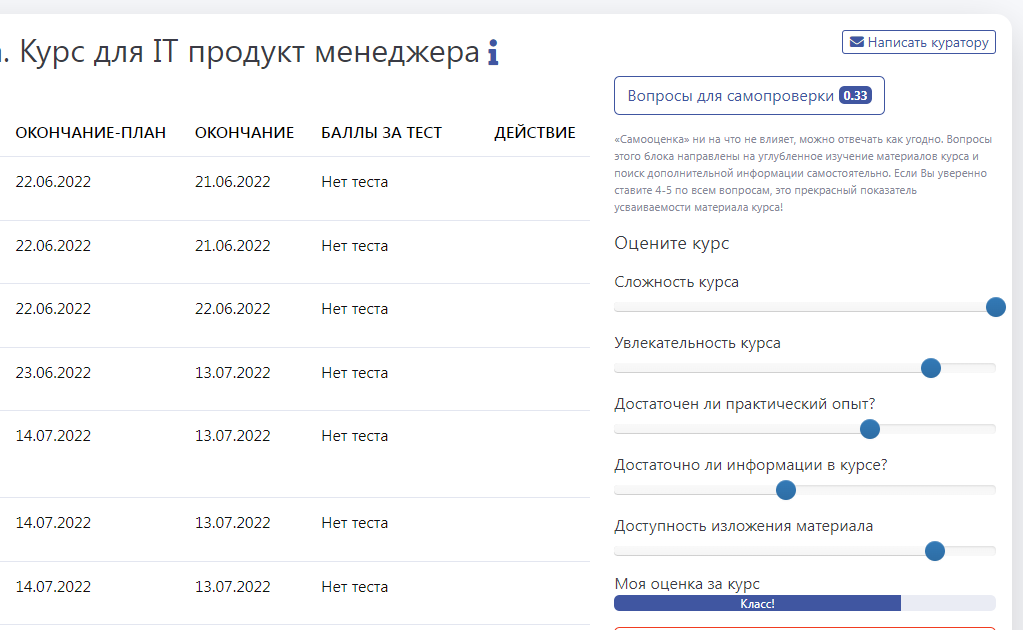Click the 'Сложность курса' slider handle
The height and width of the screenshot is (630, 1023).
(x=995, y=307)
